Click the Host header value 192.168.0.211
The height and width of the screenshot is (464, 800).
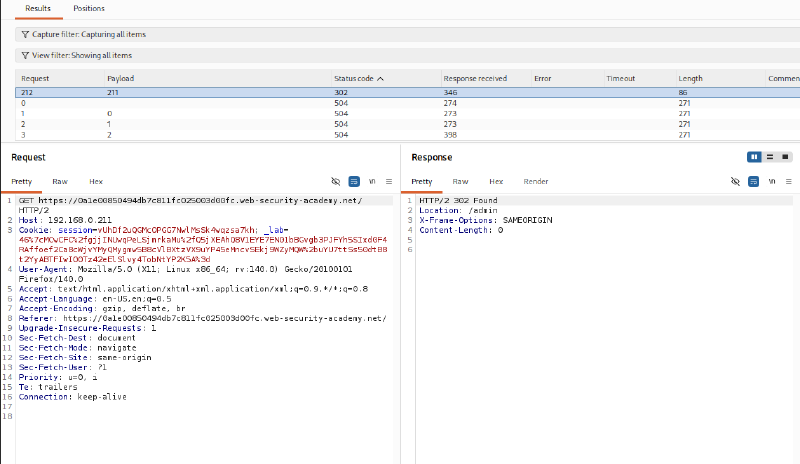pyautogui.click(x=80, y=220)
